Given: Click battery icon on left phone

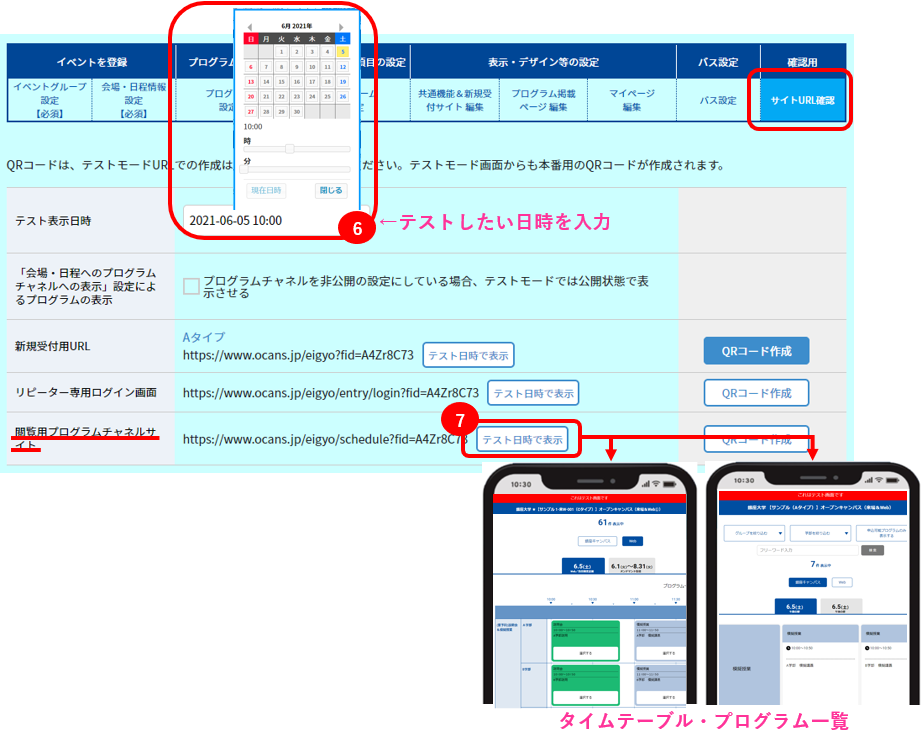Looking at the screenshot, I should [x=670, y=484].
